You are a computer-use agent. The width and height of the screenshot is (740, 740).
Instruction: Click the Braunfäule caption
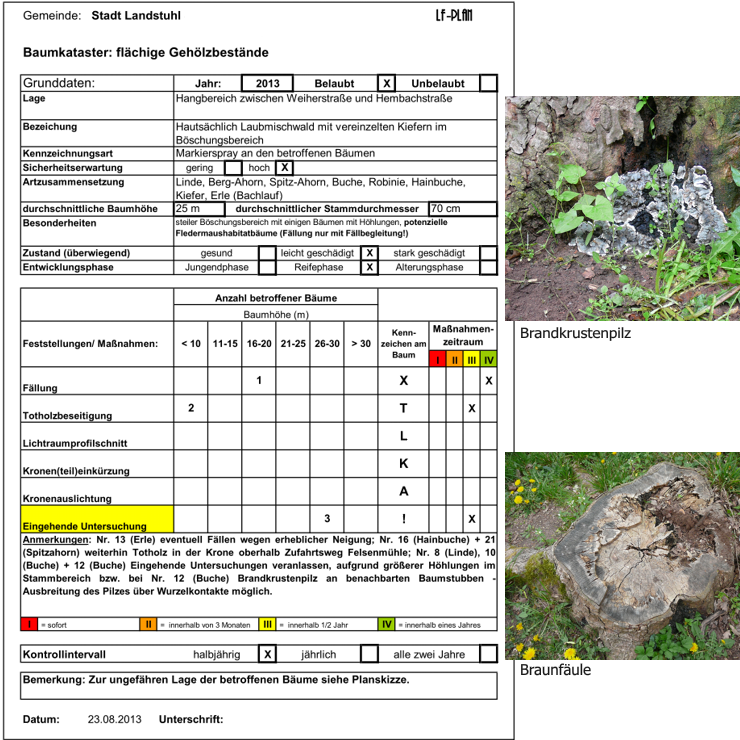[555, 670]
